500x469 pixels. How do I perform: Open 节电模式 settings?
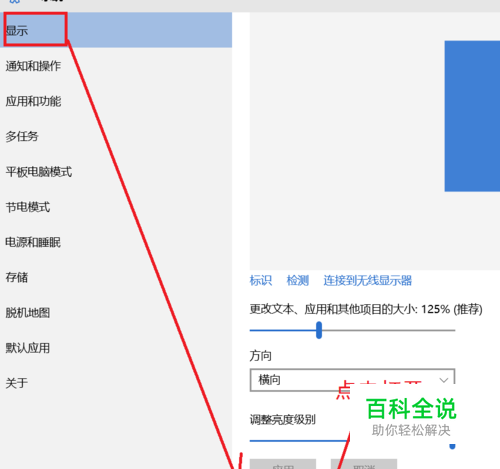[116, 207]
